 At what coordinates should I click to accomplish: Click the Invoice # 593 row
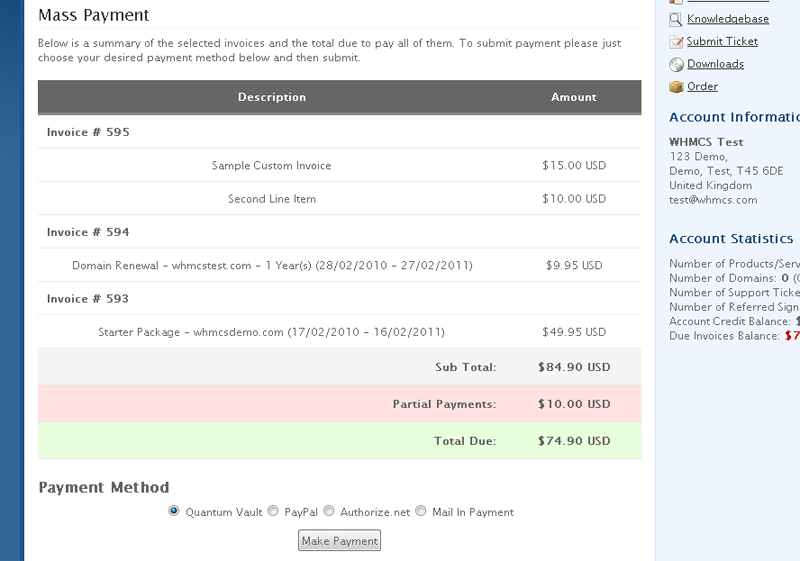(339, 298)
